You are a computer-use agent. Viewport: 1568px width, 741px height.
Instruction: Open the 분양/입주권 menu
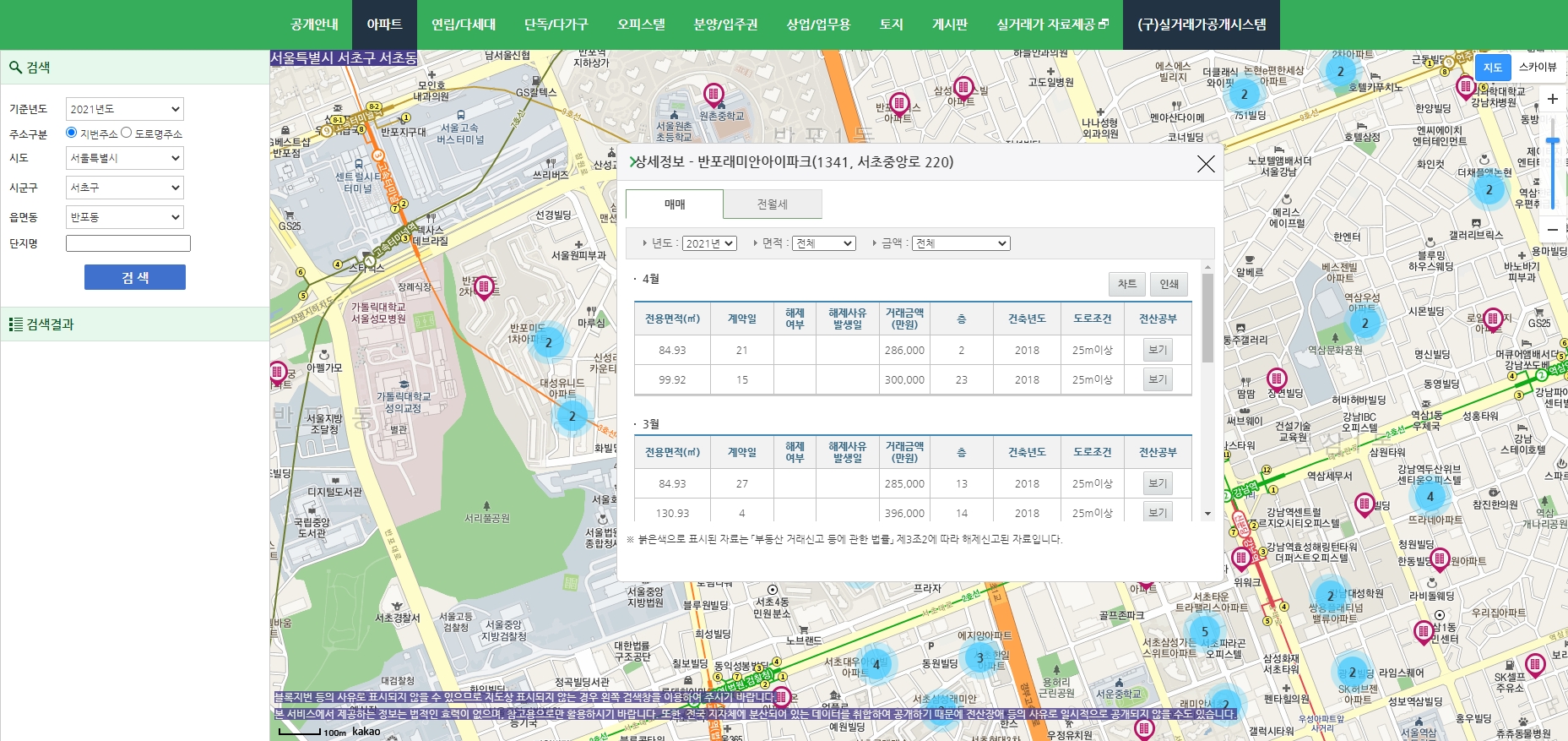pos(725,25)
